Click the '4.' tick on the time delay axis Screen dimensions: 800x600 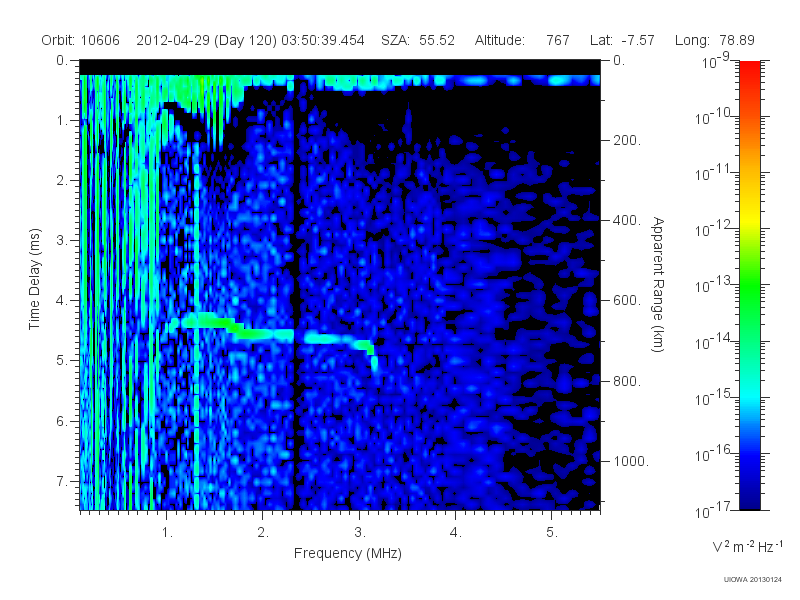62,301
